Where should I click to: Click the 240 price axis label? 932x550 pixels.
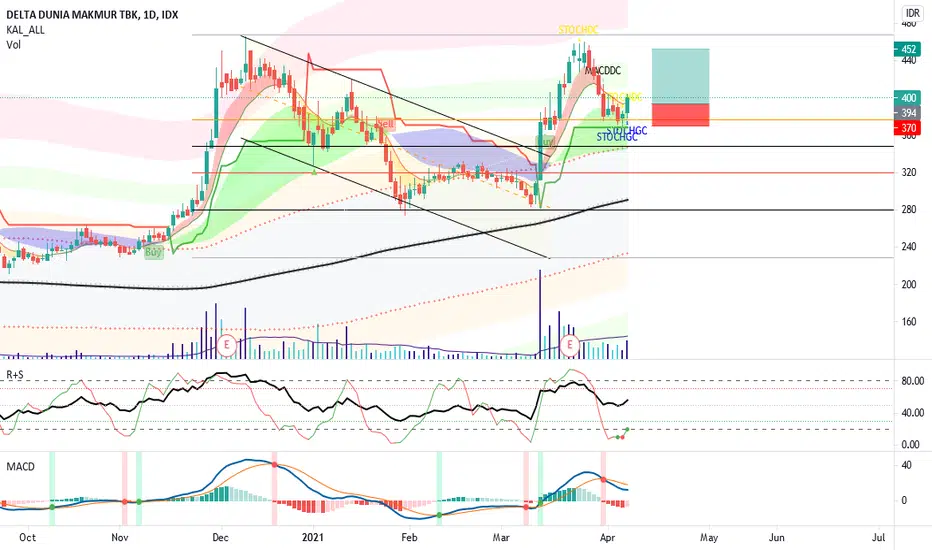[908, 247]
